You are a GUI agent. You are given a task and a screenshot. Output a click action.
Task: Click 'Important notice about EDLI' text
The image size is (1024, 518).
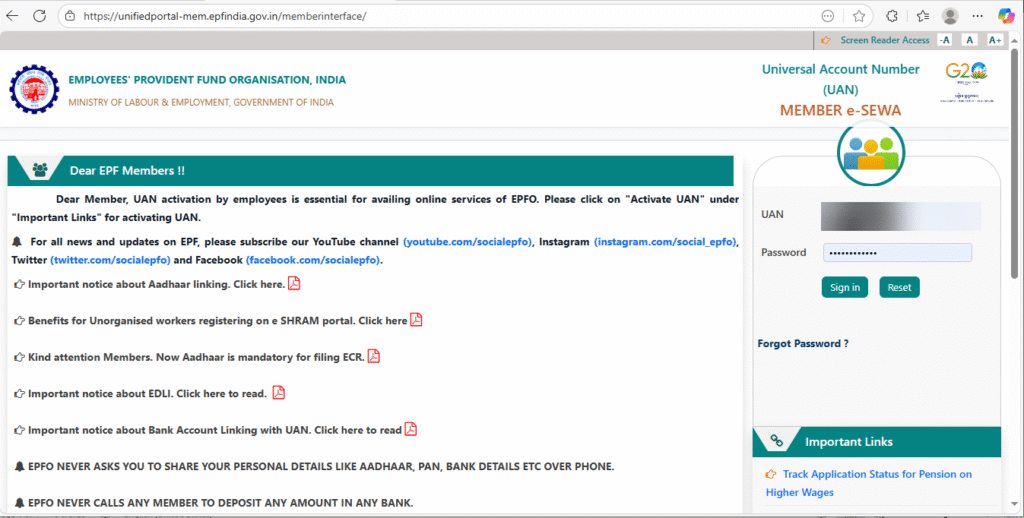coord(148,394)
